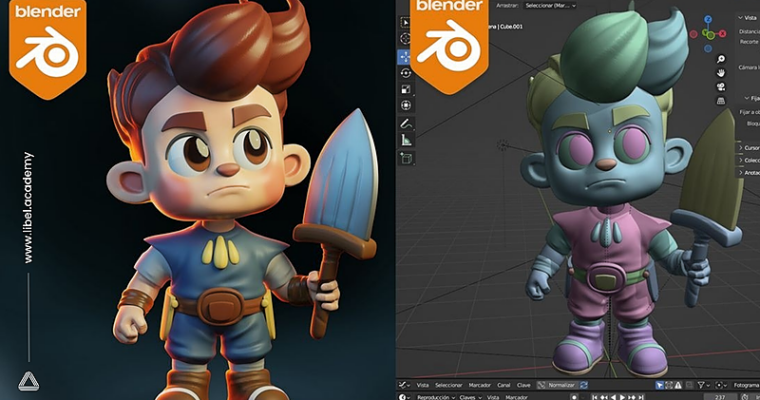The height and width of the screenshot is (400, 760).
Task: Toggle the Normalizar button
Action: (x=557, y=385)
